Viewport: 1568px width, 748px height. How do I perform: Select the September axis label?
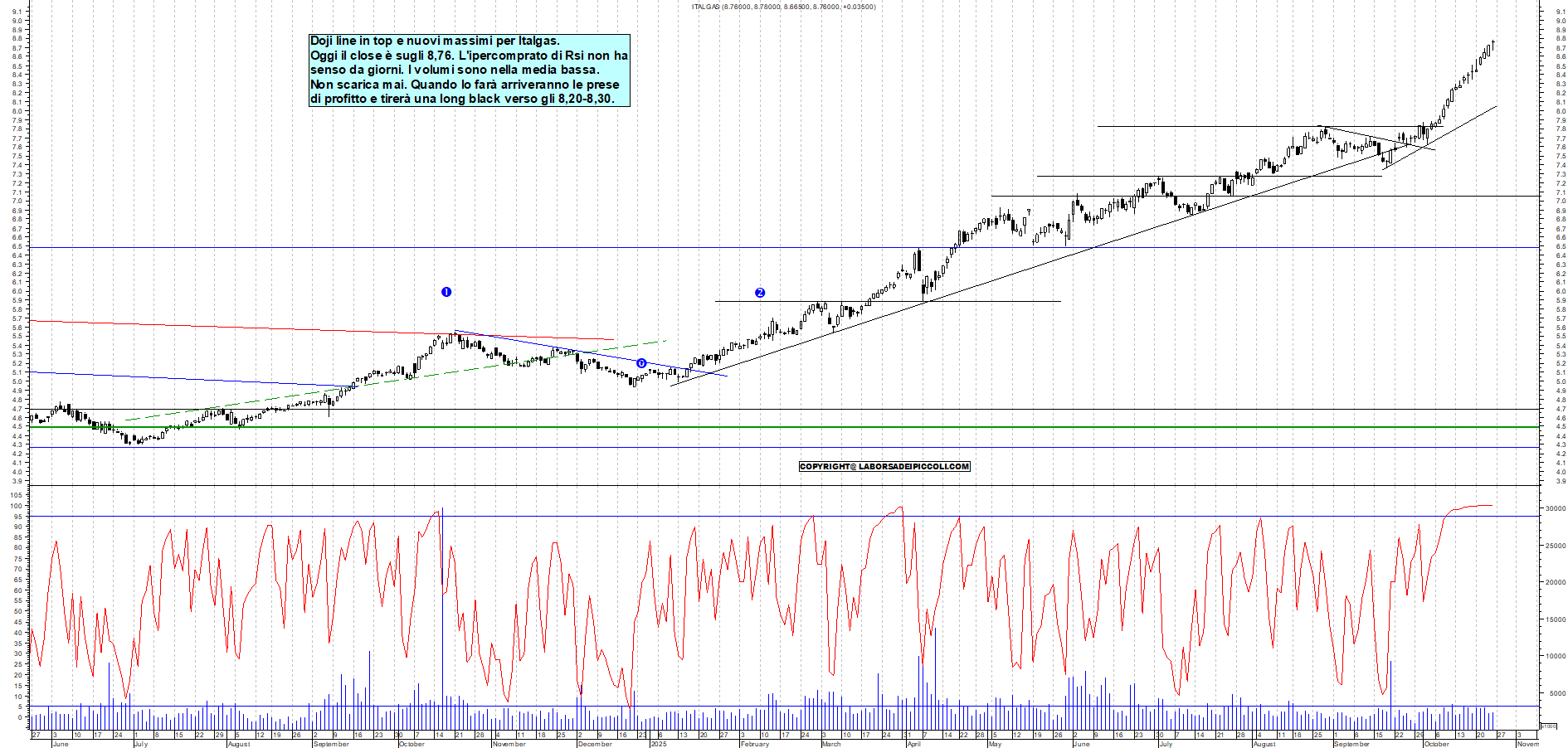point(330,745)
